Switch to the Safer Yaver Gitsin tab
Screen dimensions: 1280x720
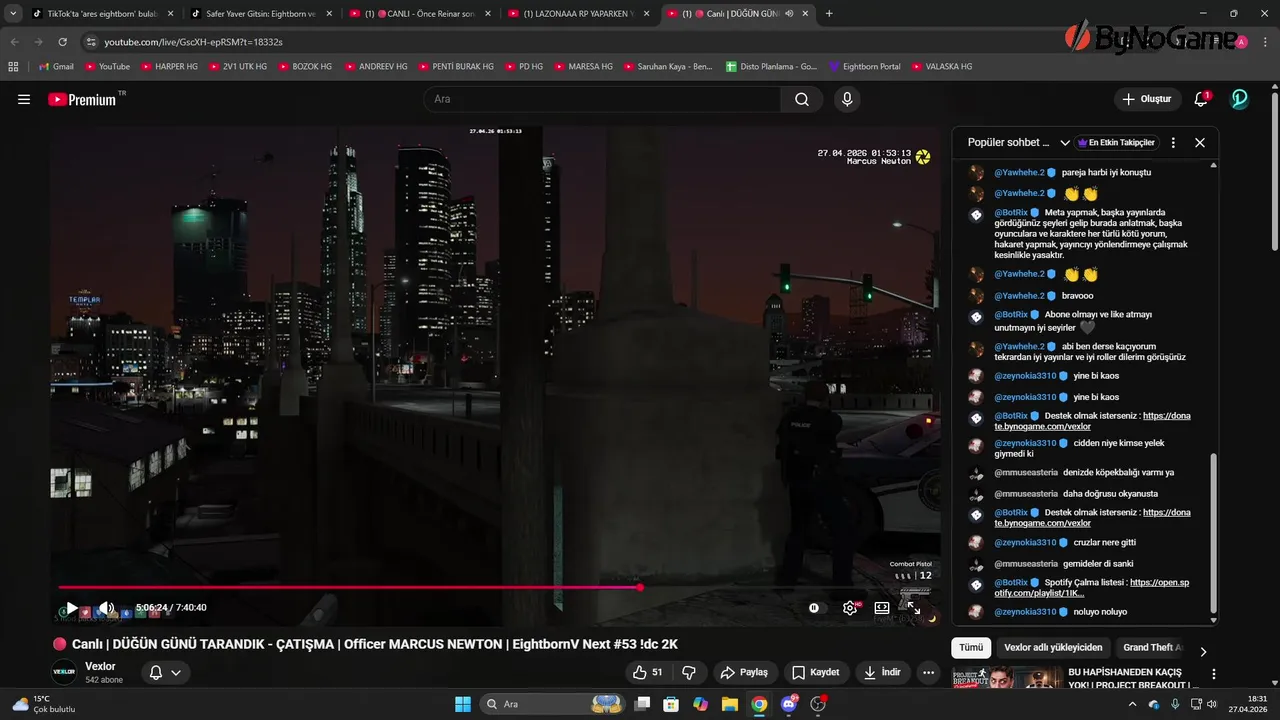click(260, 14)
